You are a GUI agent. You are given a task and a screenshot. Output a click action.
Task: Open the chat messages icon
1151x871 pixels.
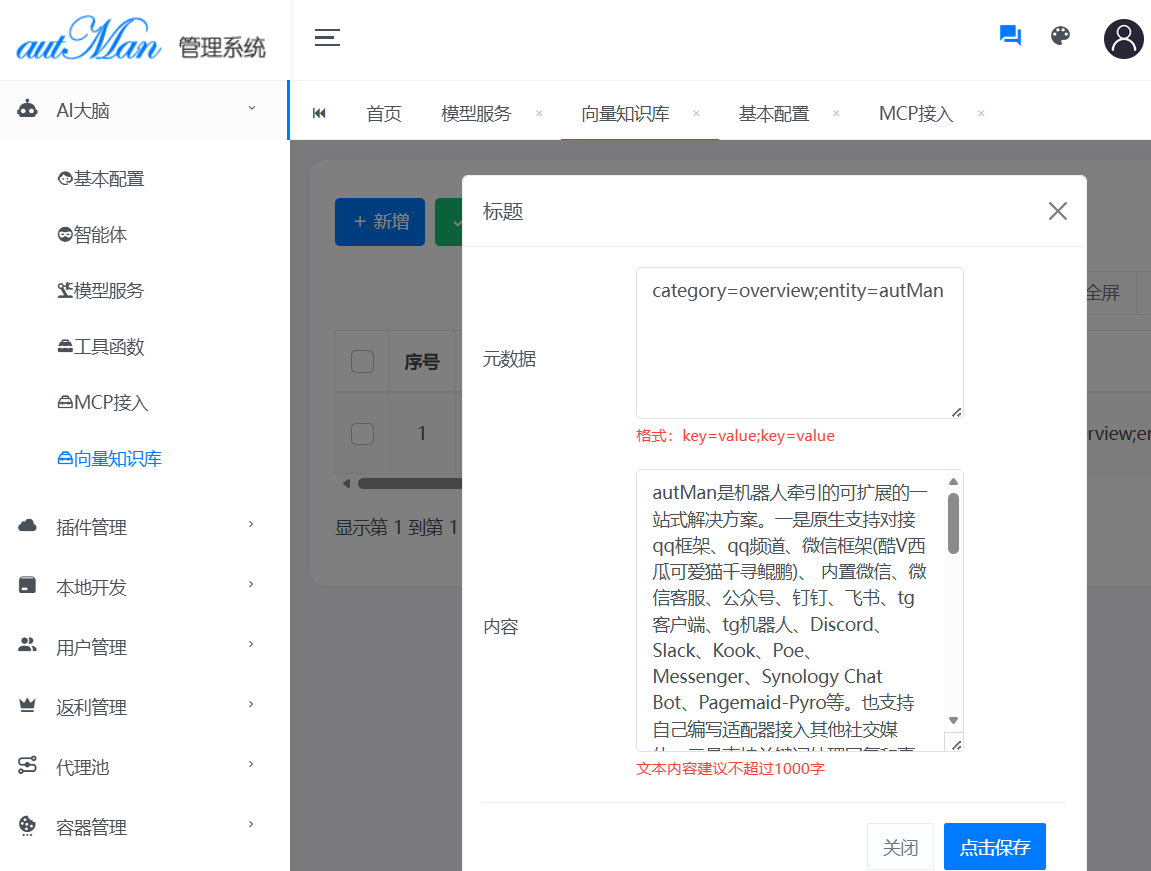click(1010, 36)
